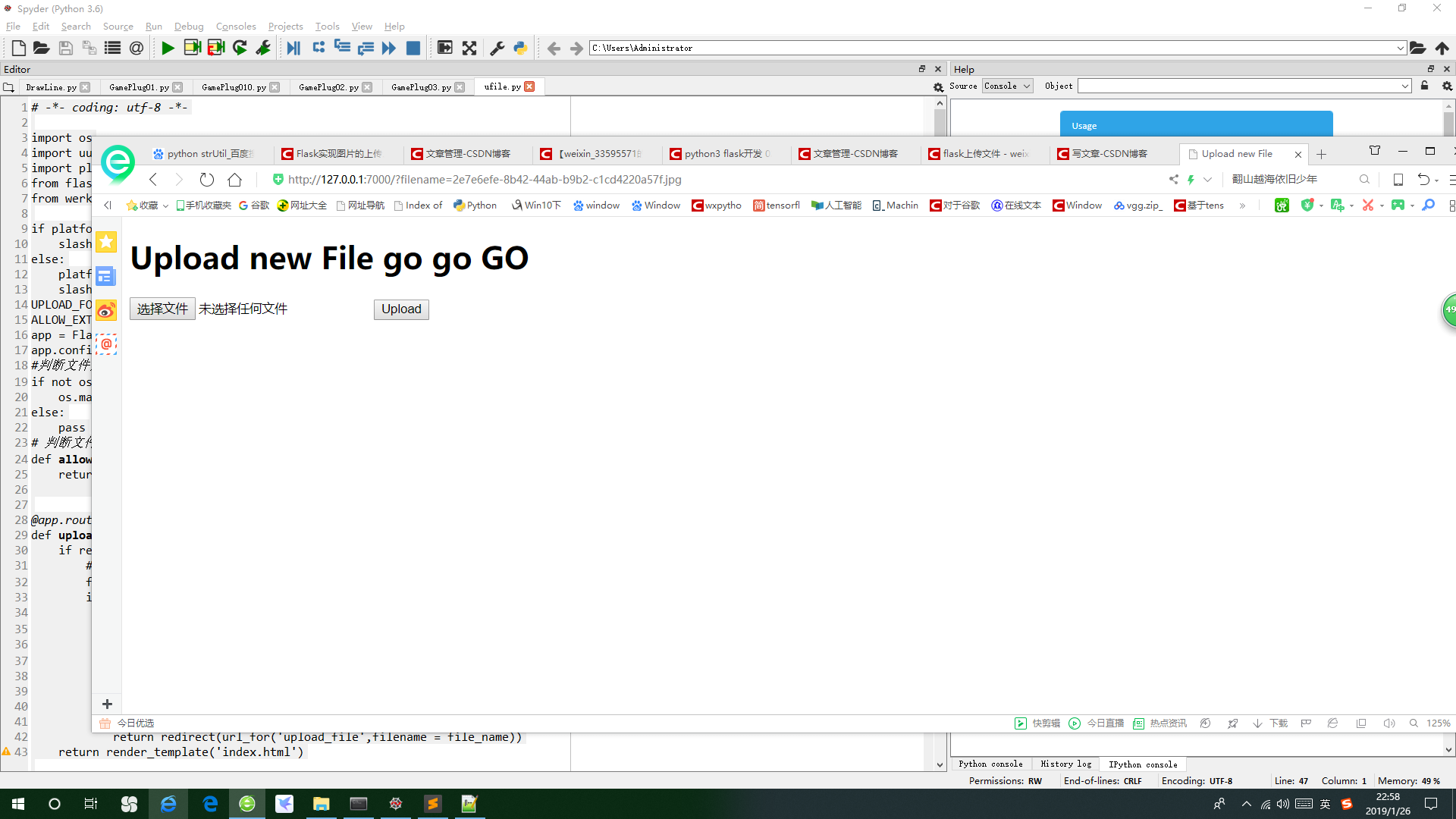The image size is (1456, 819).
Task: Reload the browser page
Action: pos(207,180)
